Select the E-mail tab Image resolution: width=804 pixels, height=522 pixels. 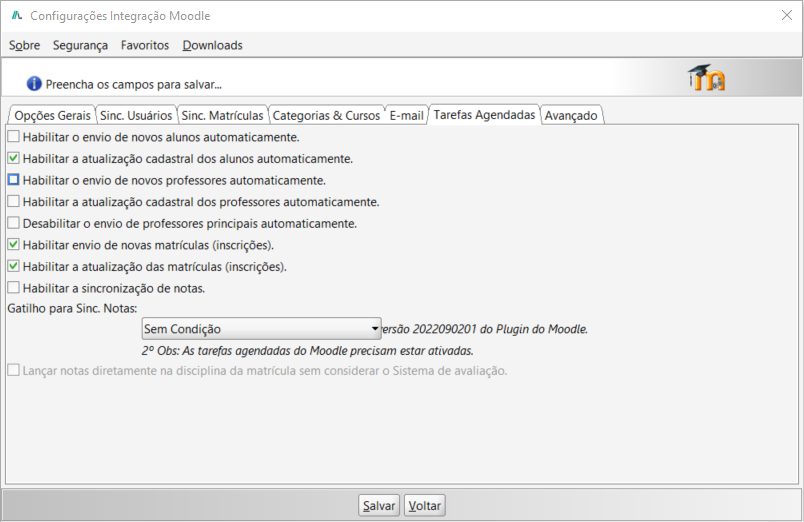[406, 115]
